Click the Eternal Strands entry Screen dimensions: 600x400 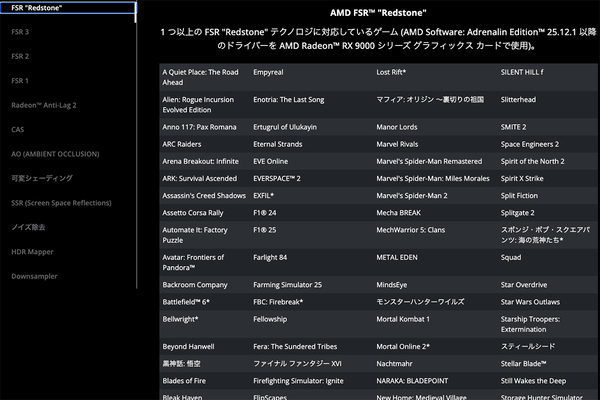277,144
